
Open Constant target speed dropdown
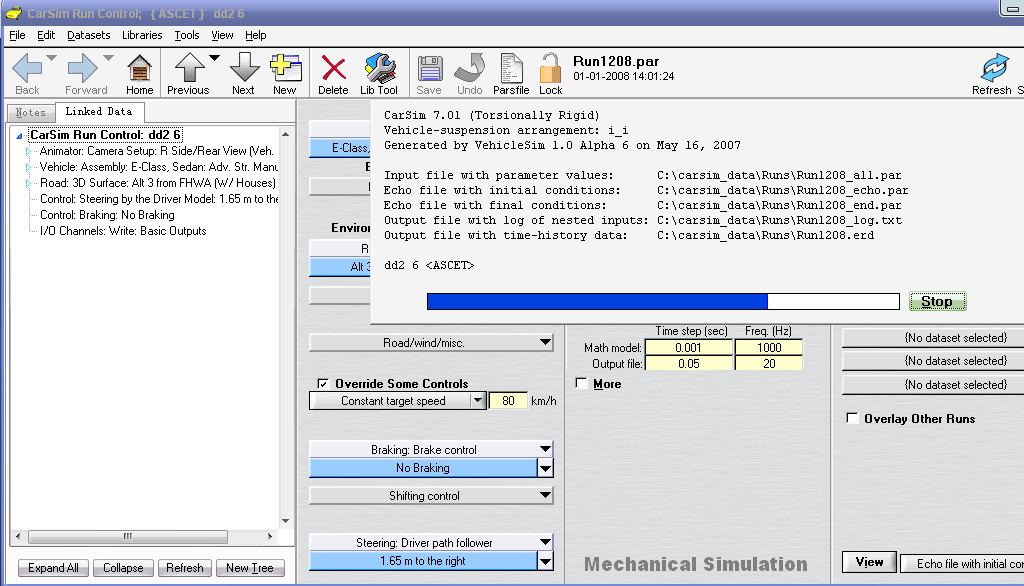click(478, 400)
